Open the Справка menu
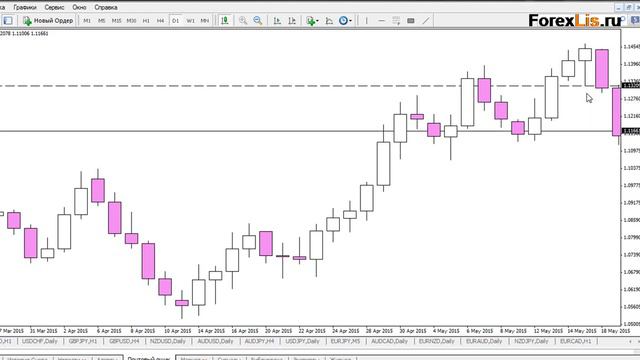Viewport: 640px width, 360px height. coord(106,7)
